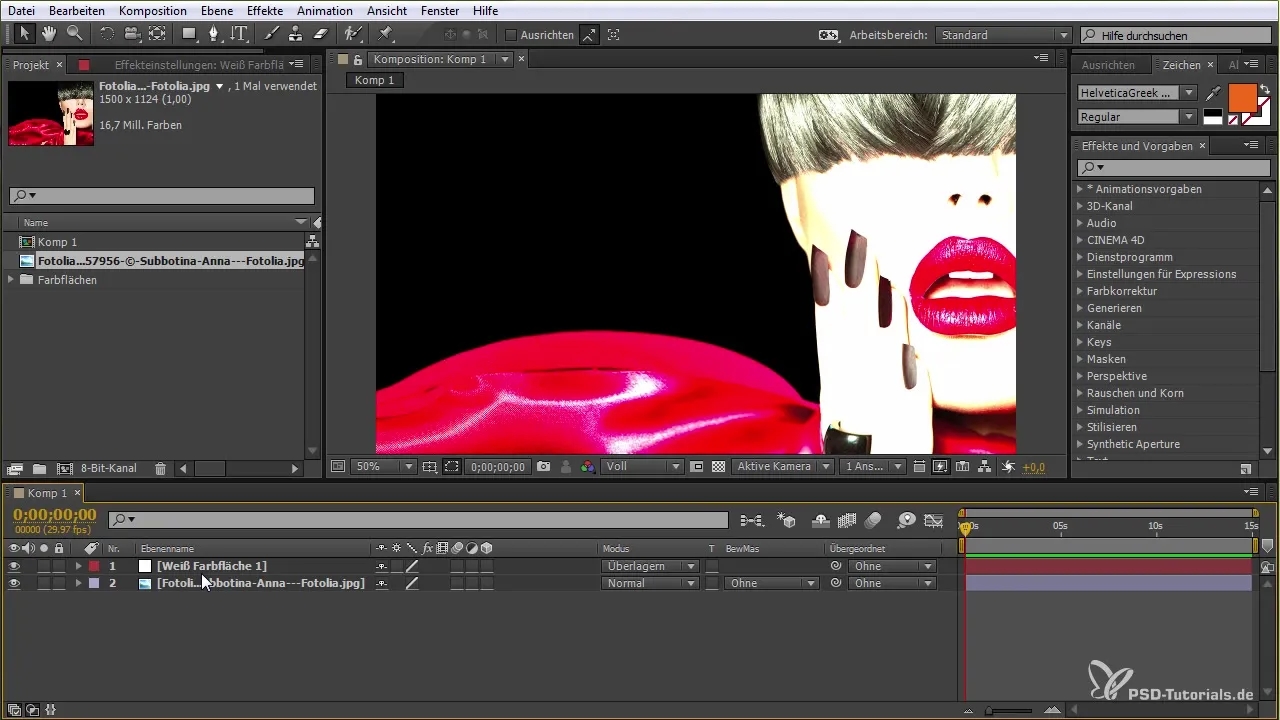Expand the Weiß Farbfläche 1 layer properties

point(78,566)
